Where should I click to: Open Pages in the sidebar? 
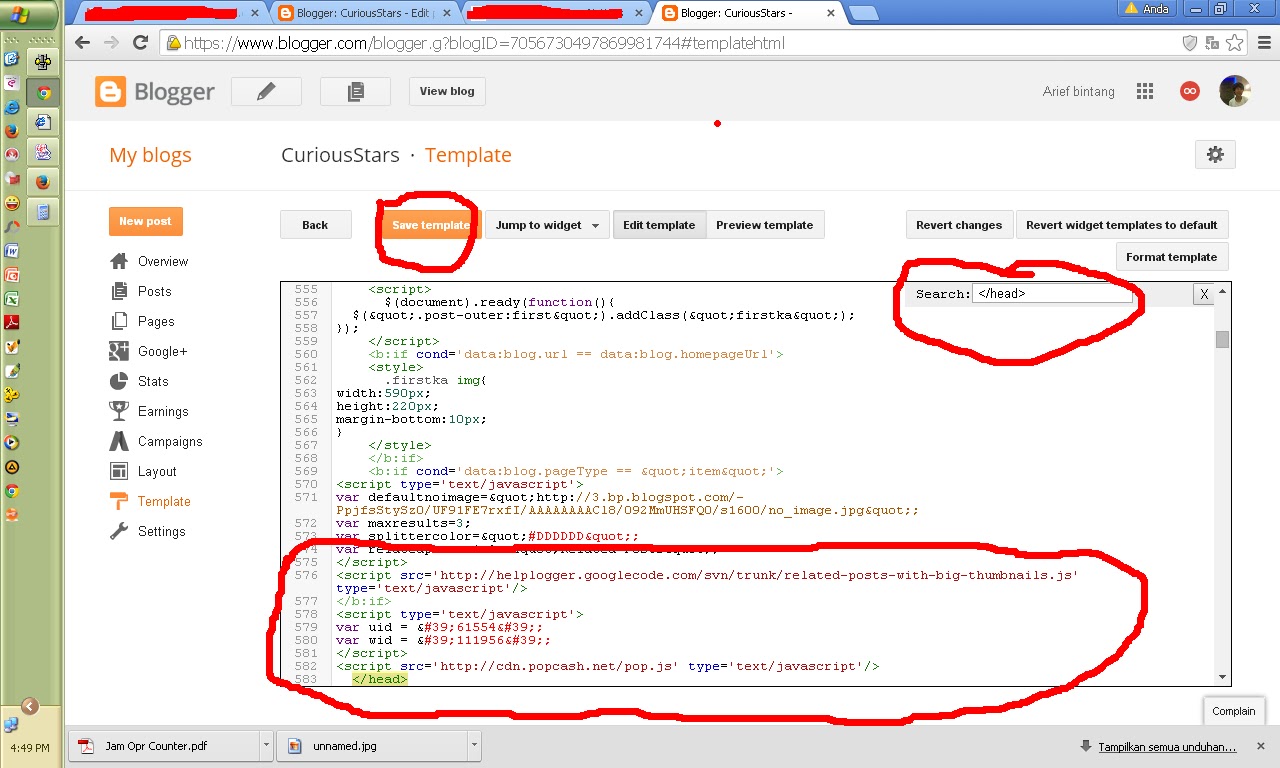click(x=142, y=321)
